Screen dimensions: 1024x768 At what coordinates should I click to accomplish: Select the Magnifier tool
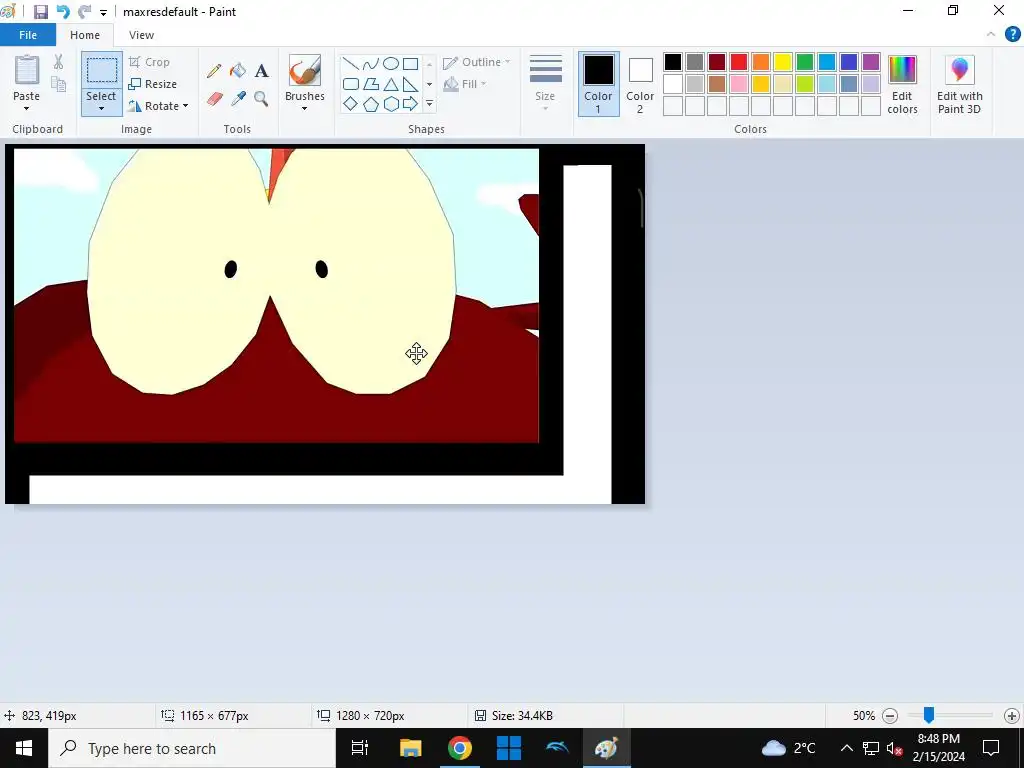coord(261,99)
